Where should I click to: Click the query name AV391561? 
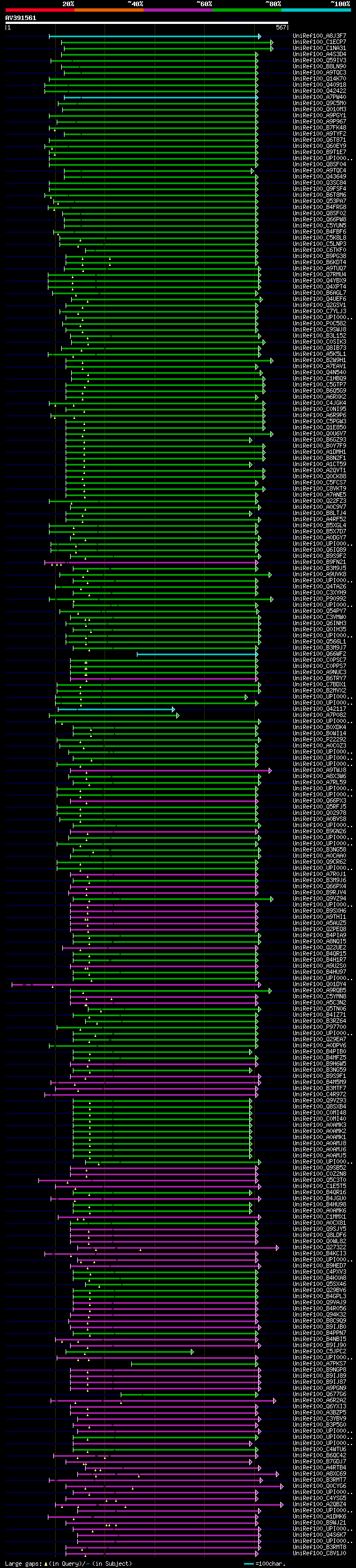click(x=21, y=18)
